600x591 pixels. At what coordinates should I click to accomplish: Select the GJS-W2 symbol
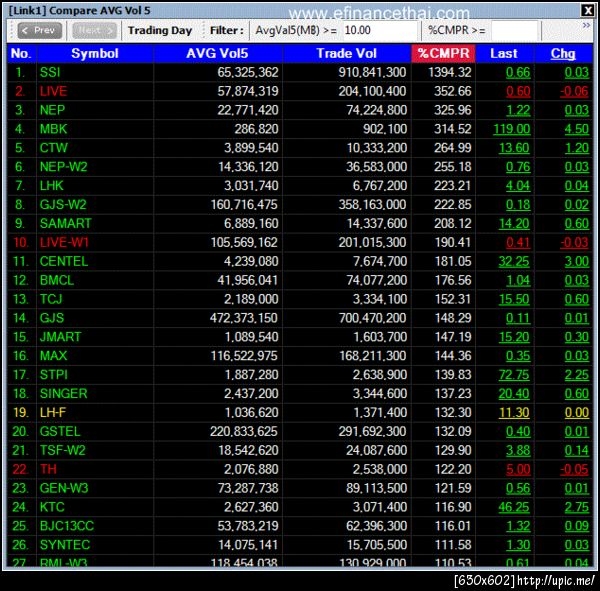pyautogui.click(x=63, y=204)
